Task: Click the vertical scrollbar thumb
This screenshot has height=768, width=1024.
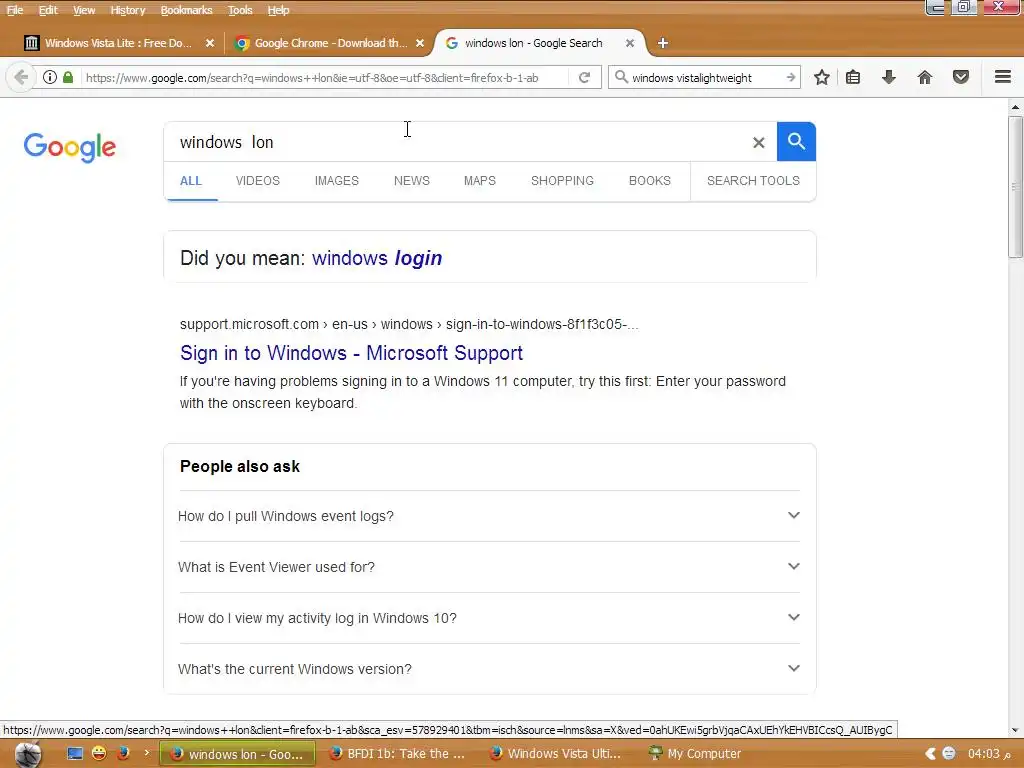Action: (1015, 187)
